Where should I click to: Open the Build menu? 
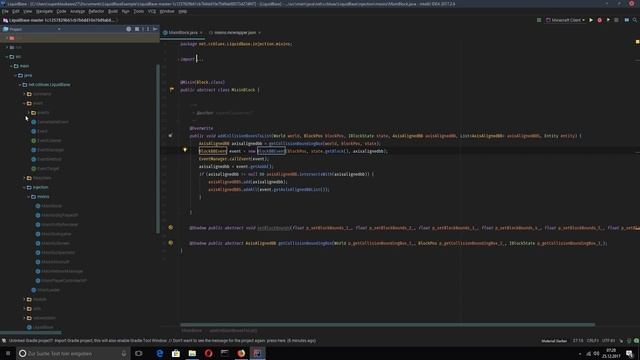[113, 11]
